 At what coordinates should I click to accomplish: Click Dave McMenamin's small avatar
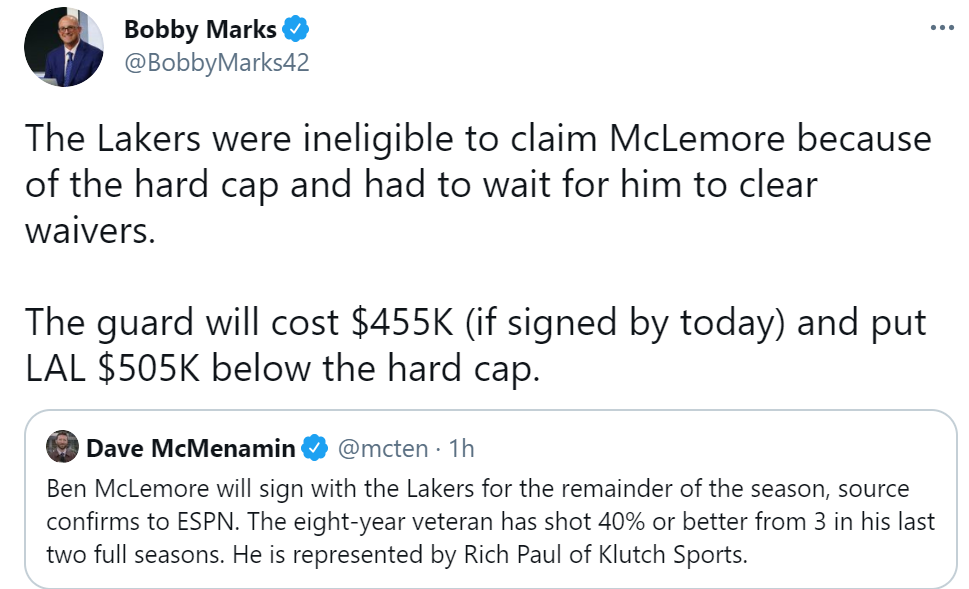click(x=63, y=448)
